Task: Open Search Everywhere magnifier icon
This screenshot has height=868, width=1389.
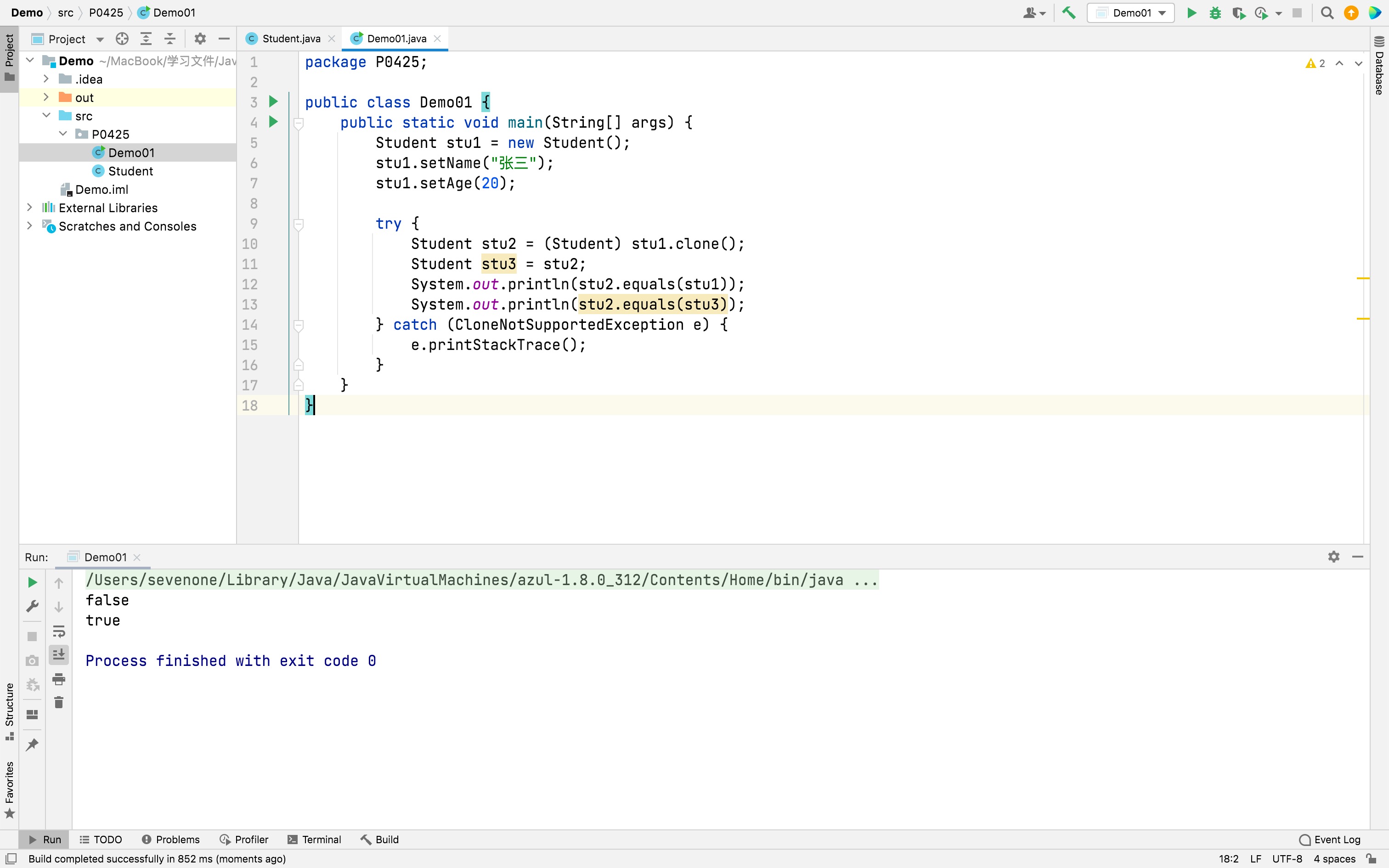Action: point(1327,13)
